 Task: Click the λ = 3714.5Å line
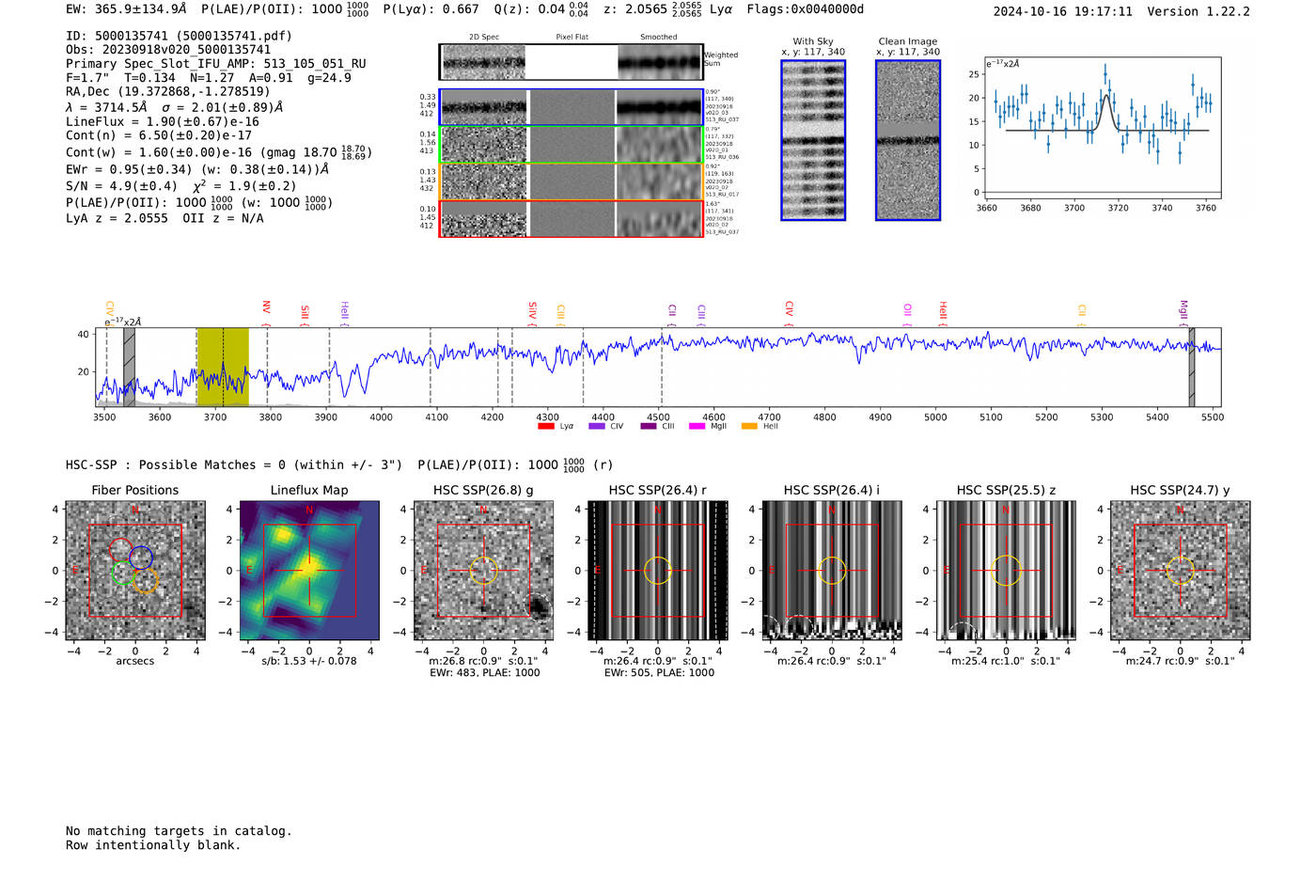[175, 107]
